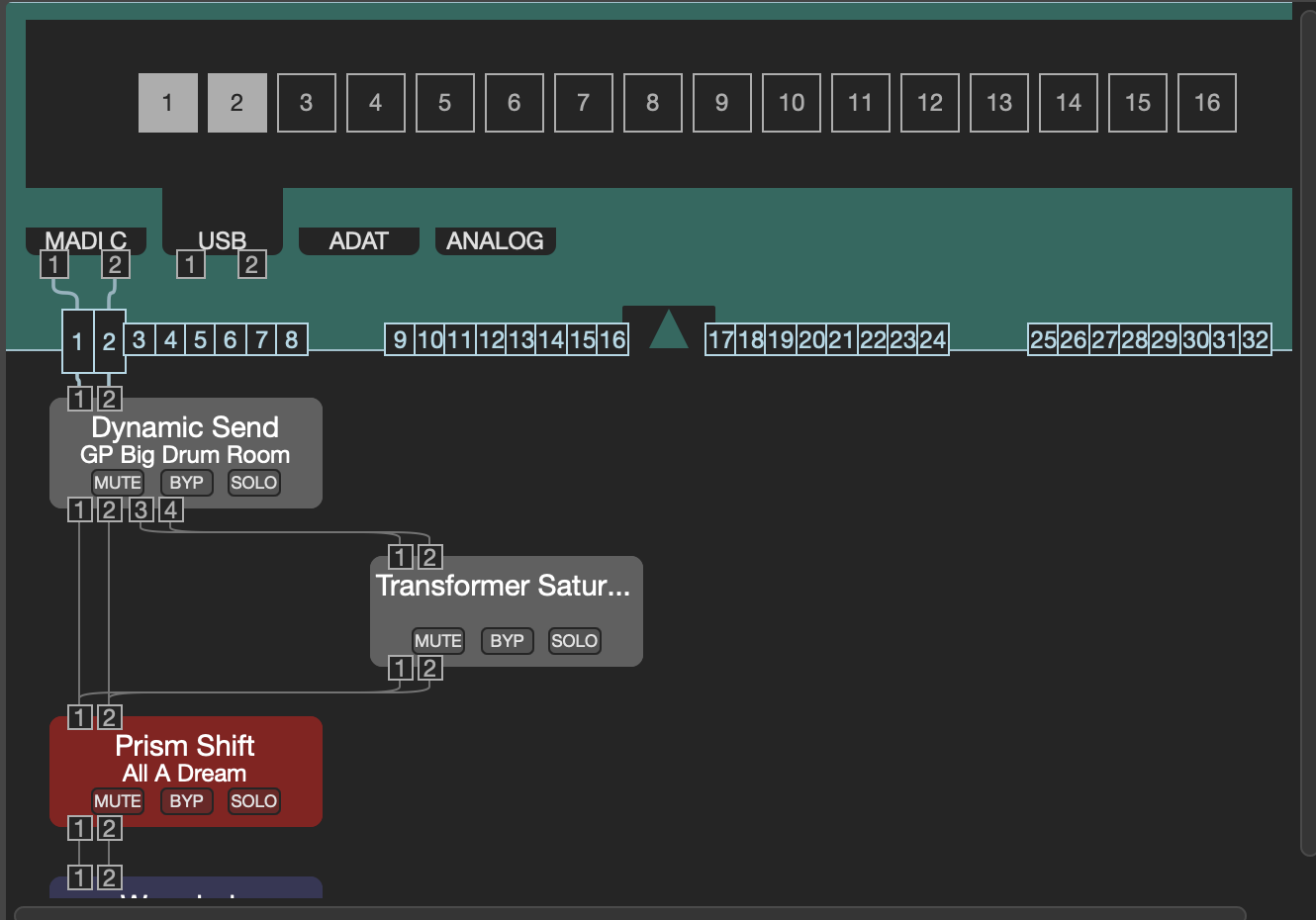Click highlighted channel slot 1 at top
The image size is (1316, 920).
click(x=167, y=103)
